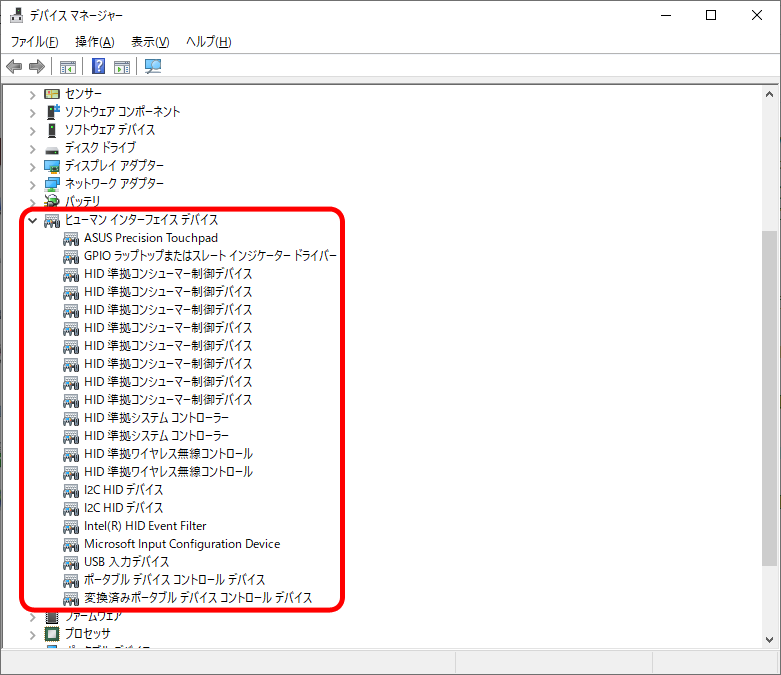Collapse the ヒューマン インターフェイス デバイス category
This screenshot has width=781, height=675.
(x=32, y=220)
